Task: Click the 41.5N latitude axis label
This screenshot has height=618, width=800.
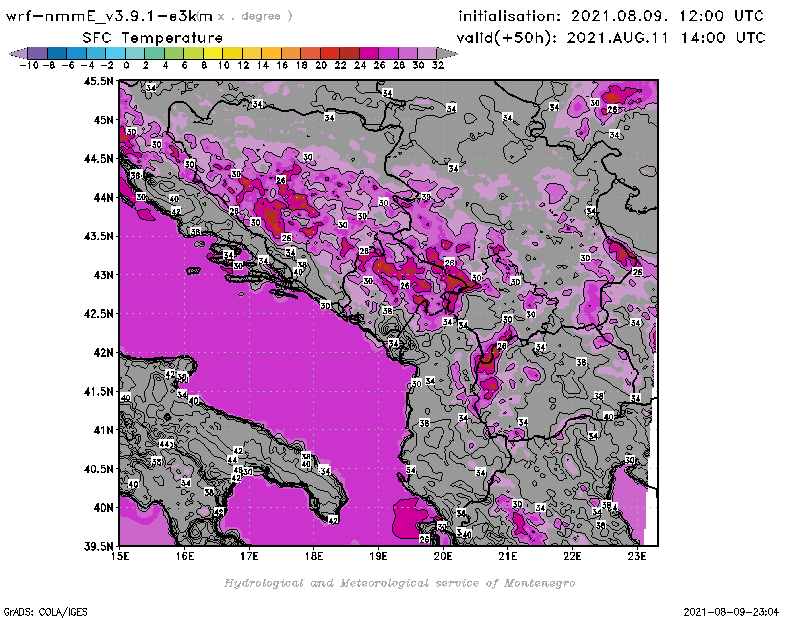Action: 98,391
